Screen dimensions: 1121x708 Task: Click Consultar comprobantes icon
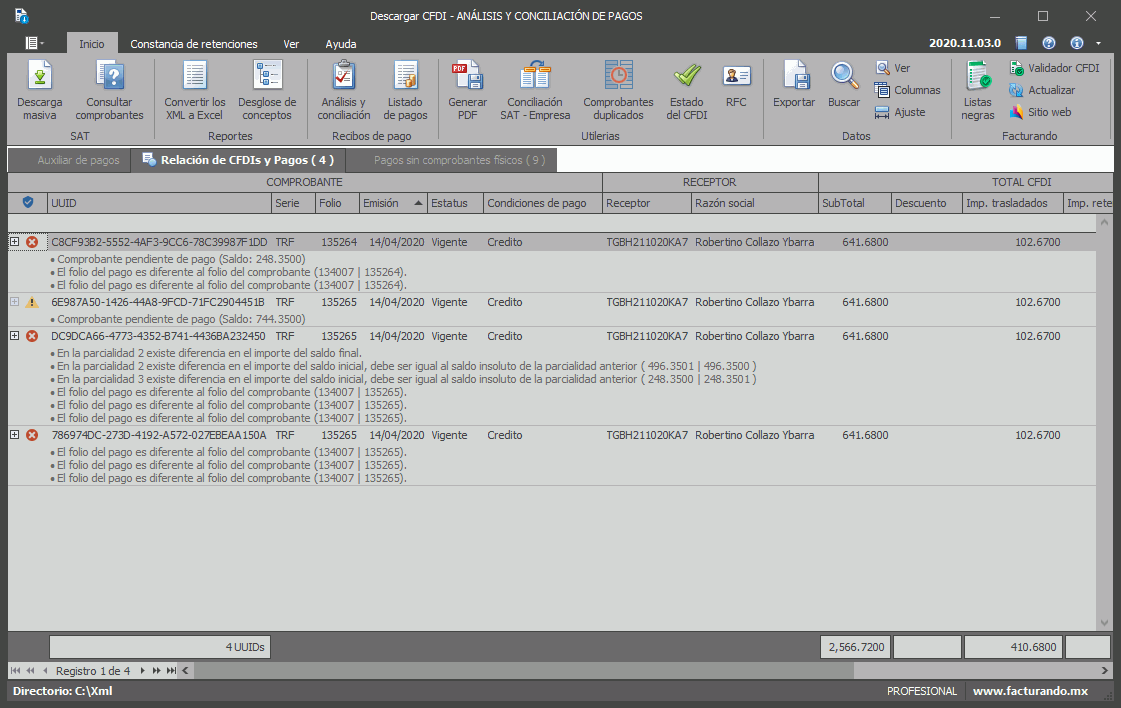tap(109, 91)
